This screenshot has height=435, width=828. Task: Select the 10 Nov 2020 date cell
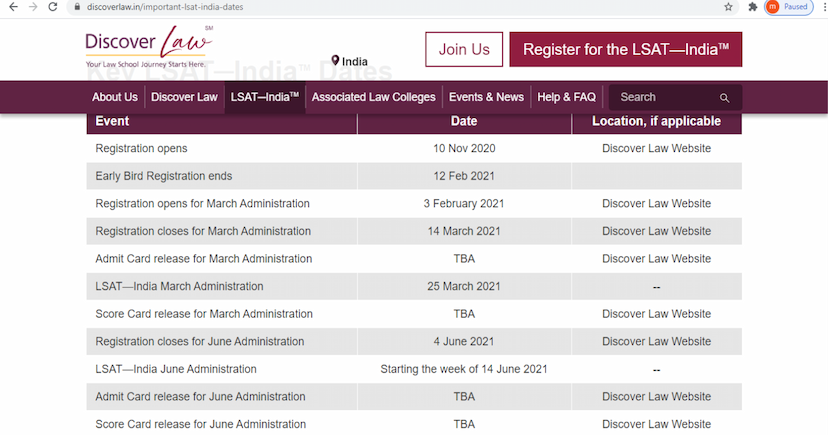464,148
